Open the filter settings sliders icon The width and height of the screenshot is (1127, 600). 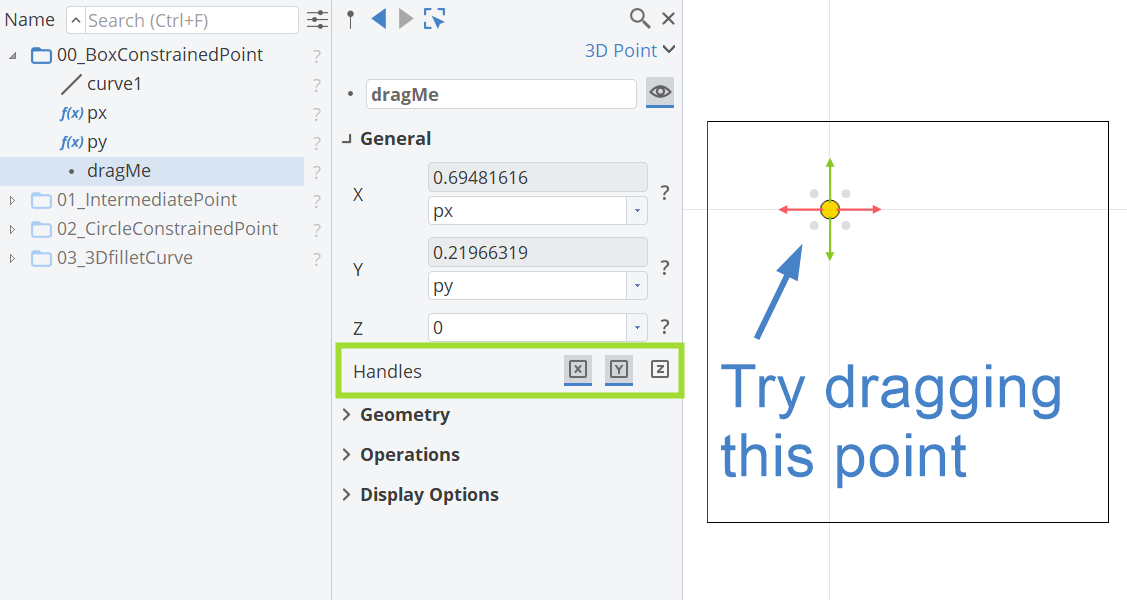click(x=317, y=20)
